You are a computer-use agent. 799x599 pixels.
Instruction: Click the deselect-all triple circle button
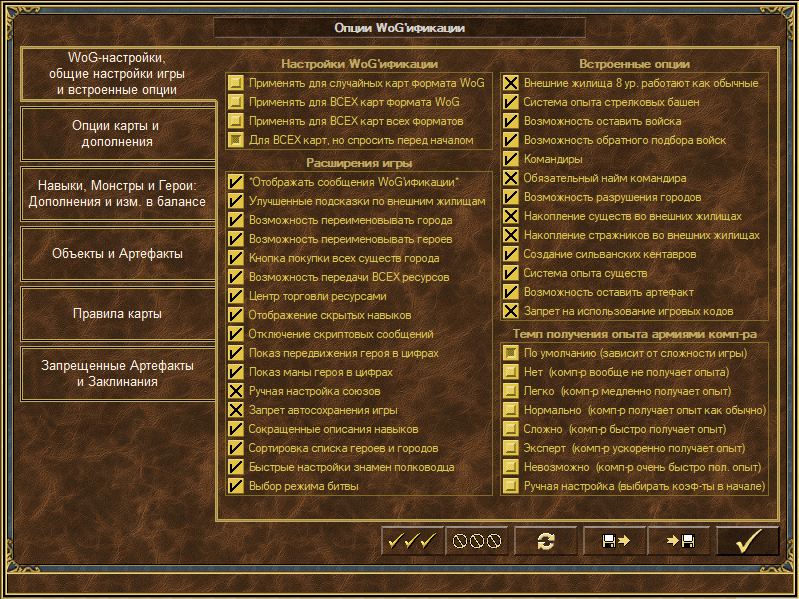(x=477, y=540)
